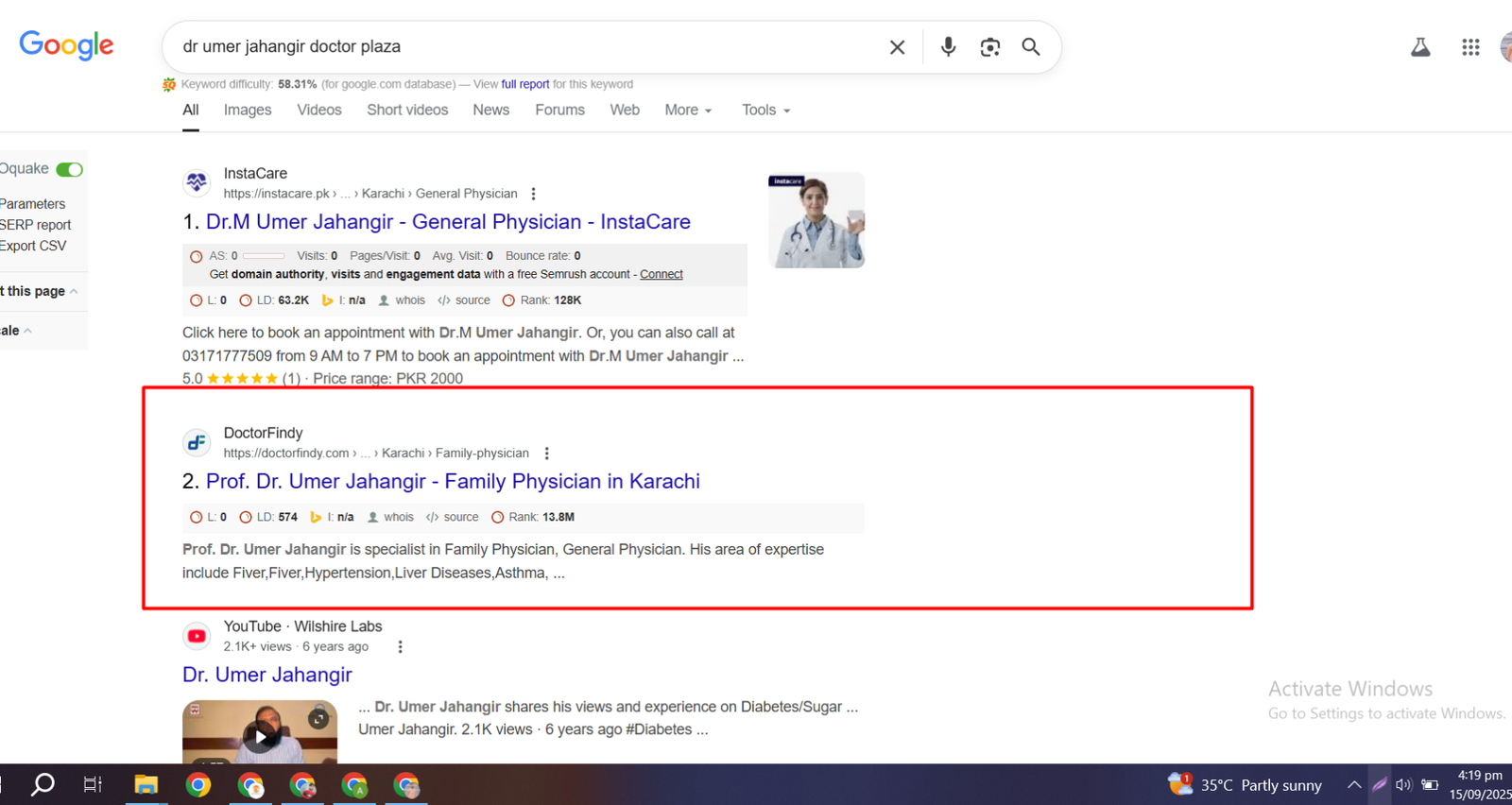Screen dimensions: 1512x805
Task: Switch to the News tab
Action: tap(490, 111)
